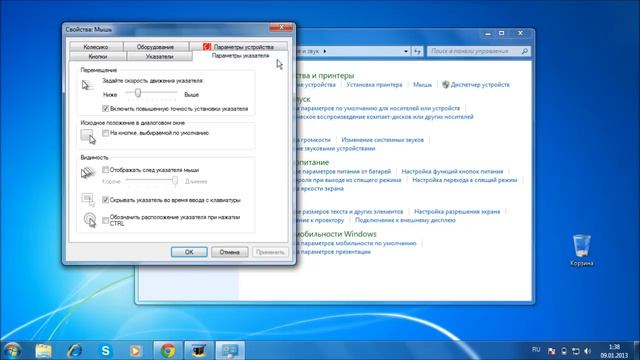Select the Корзина recycle bin desktop icon
640x360 pixels.
coord(582,250)
